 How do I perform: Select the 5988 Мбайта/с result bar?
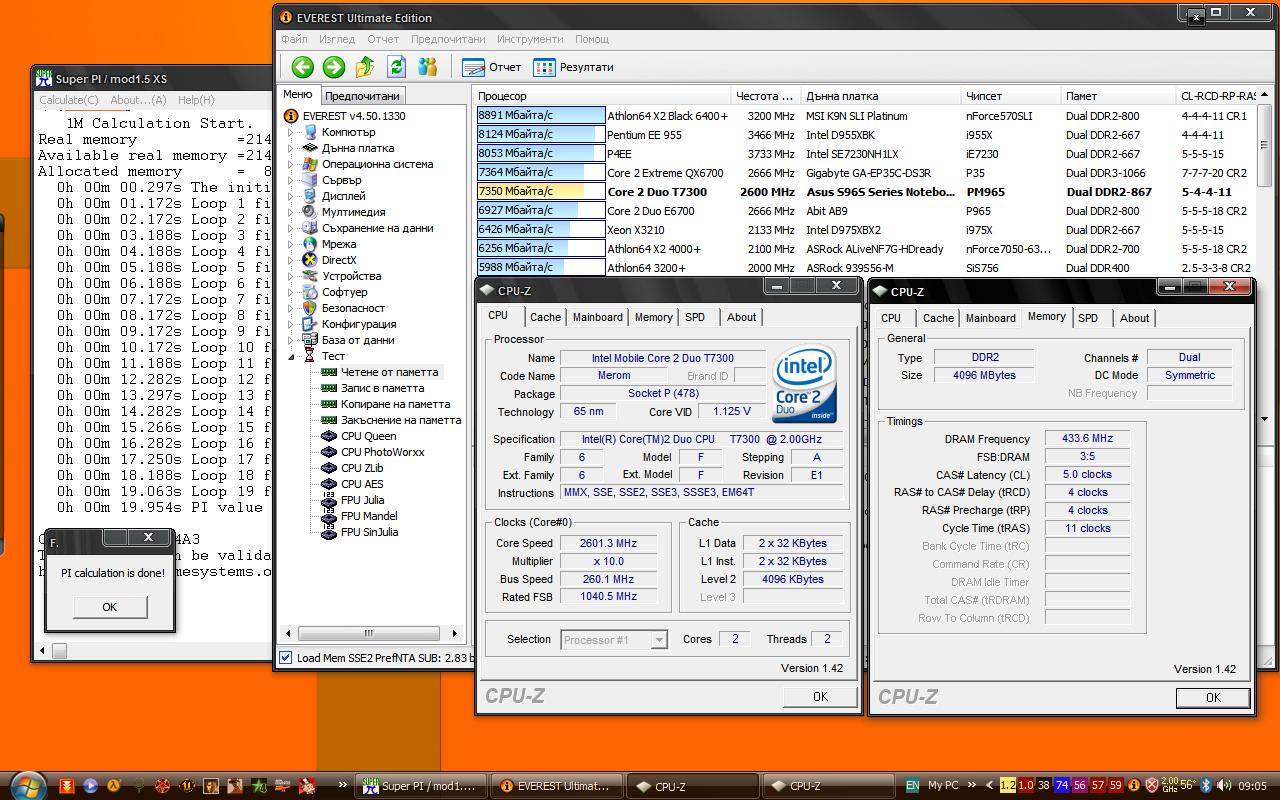541,268
